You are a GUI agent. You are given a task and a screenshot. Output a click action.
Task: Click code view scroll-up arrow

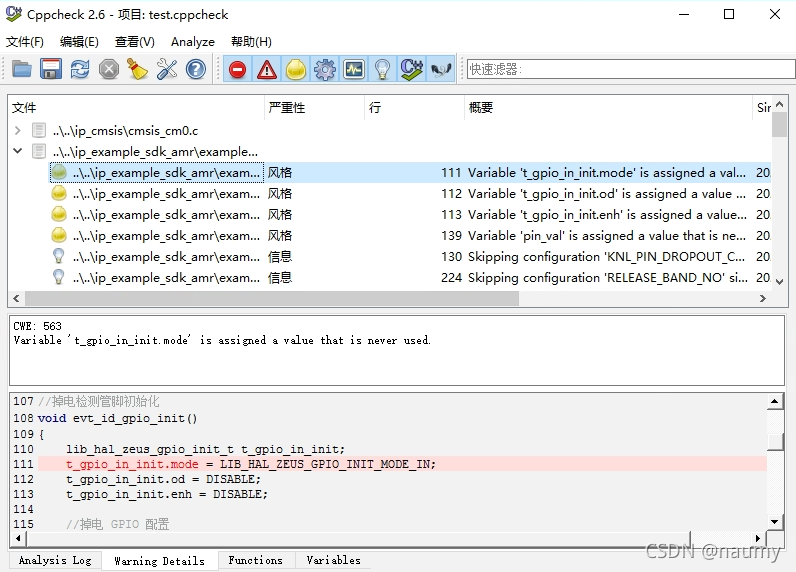[x=774, y=402]
